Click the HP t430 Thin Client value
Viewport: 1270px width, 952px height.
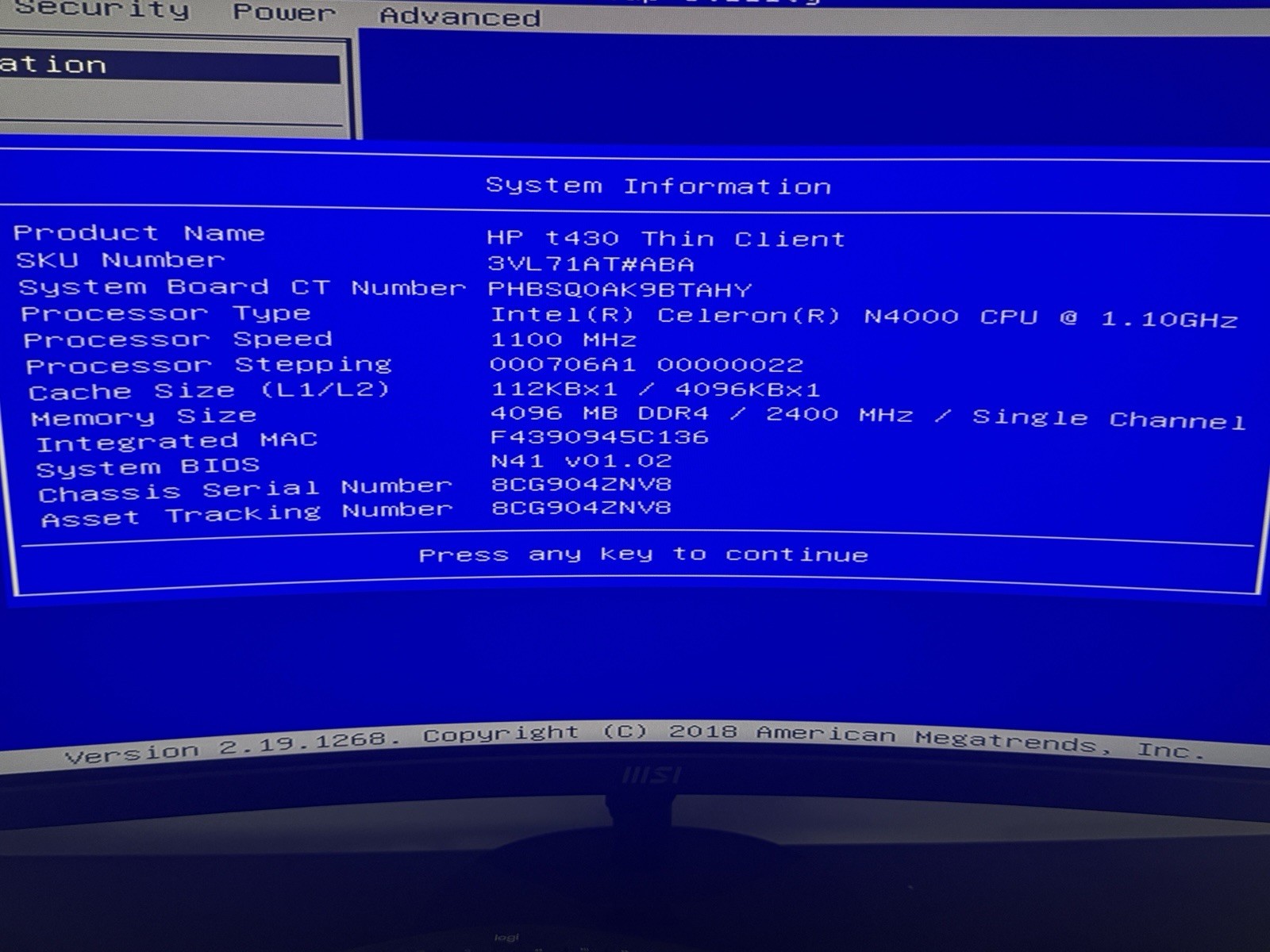(665, 239)
